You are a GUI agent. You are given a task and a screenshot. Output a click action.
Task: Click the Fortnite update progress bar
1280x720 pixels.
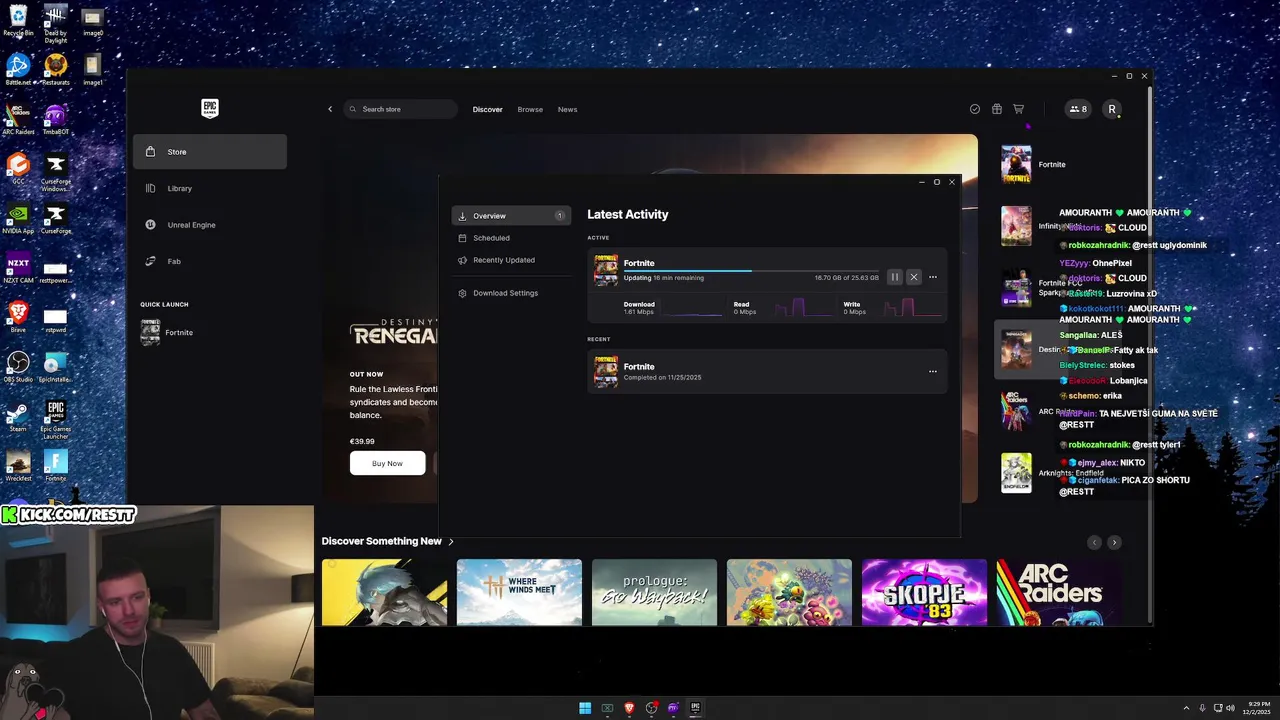pos(751,270)
